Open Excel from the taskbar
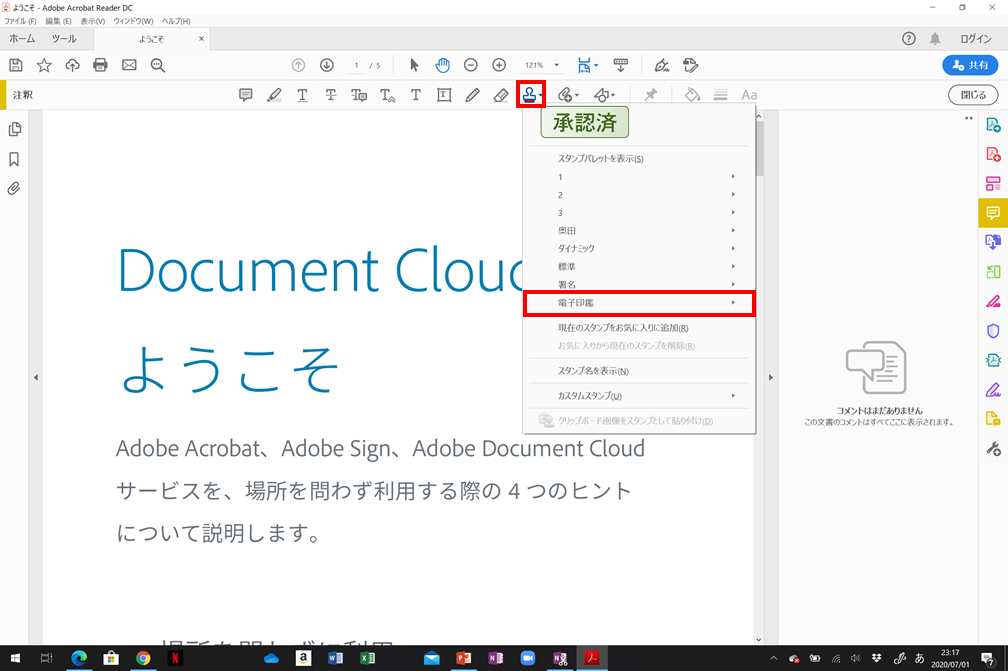Screen dimensions: 1008x671 click(368, 658)
